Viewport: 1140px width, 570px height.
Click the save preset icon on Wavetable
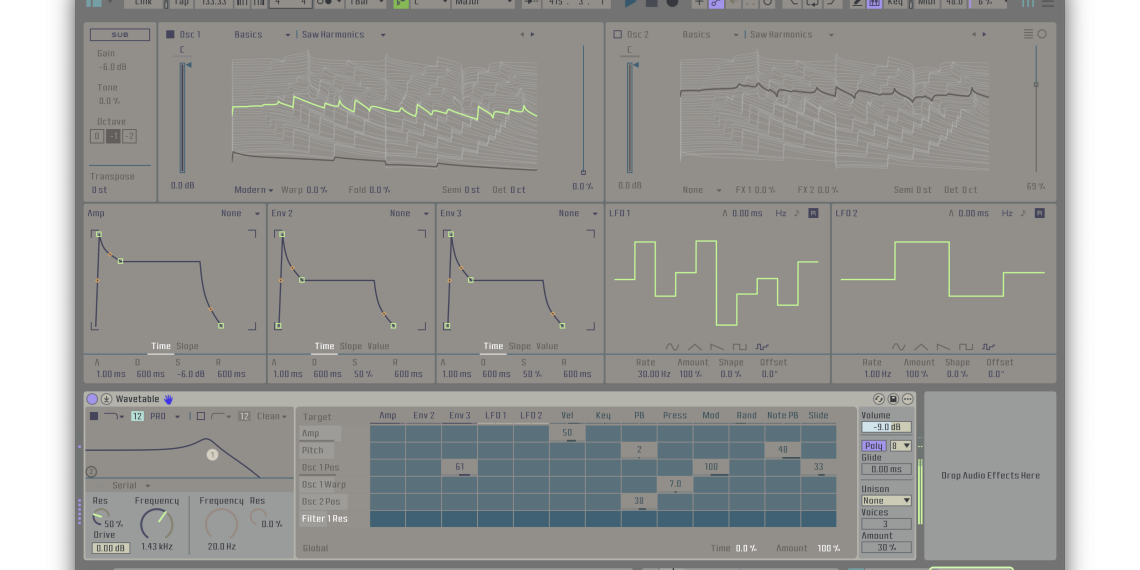(x=893, y=399)
